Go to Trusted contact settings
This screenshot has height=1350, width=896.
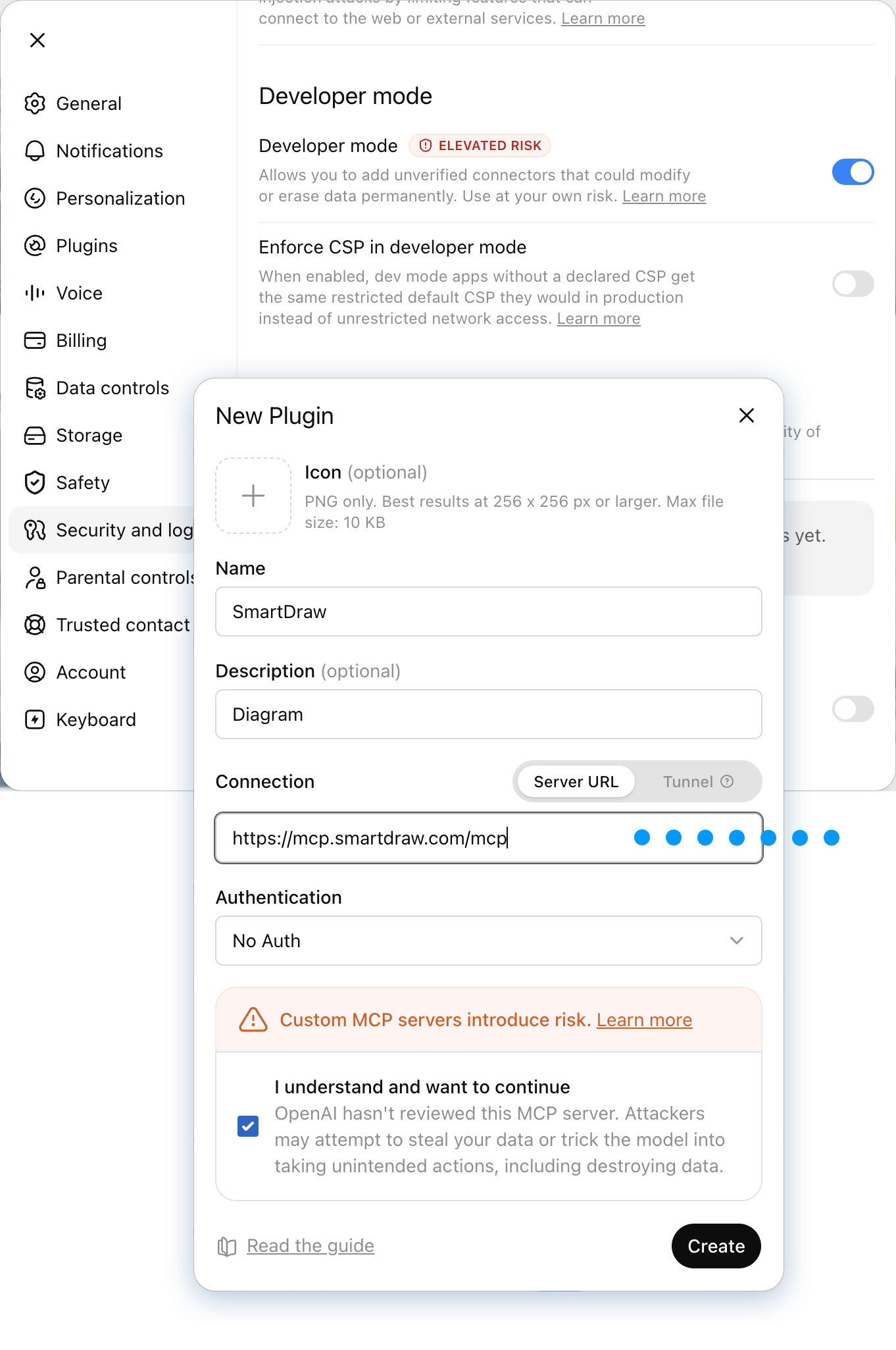click(123, 625)
